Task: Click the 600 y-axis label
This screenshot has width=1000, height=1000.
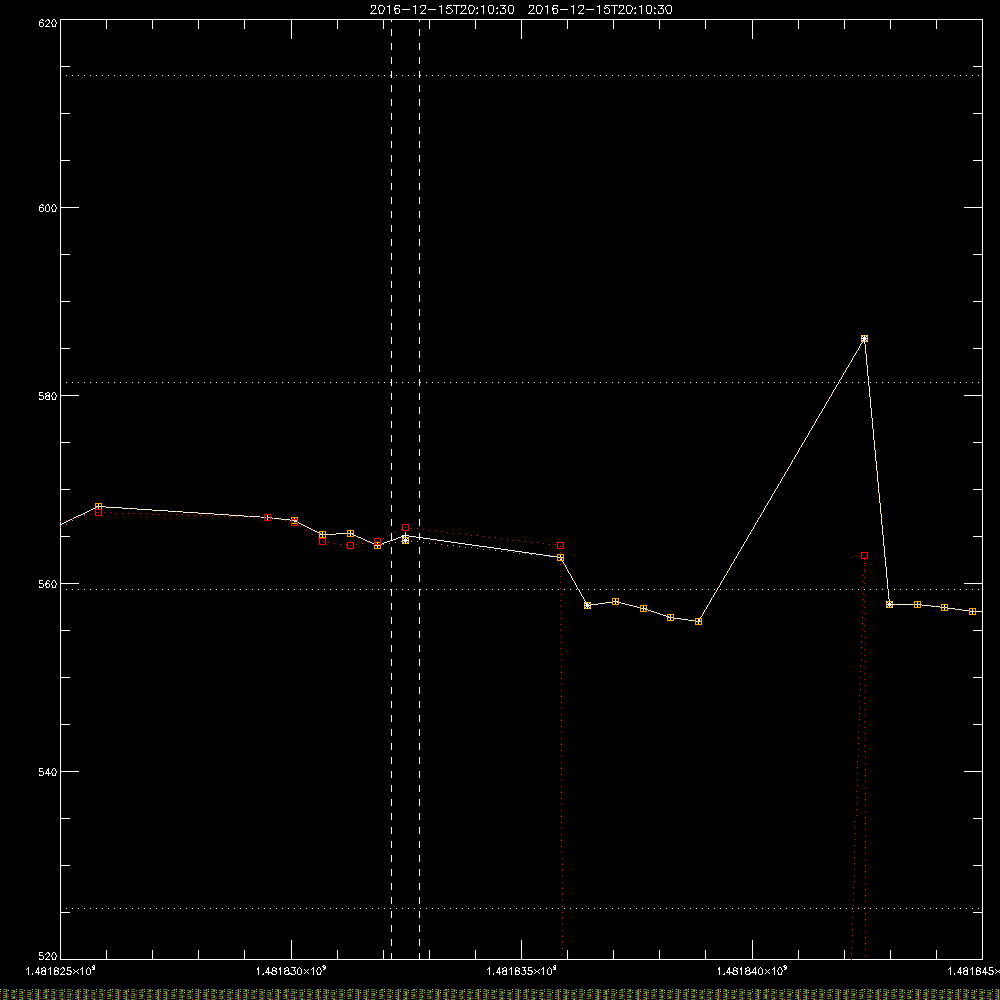Action: (49, 208)
